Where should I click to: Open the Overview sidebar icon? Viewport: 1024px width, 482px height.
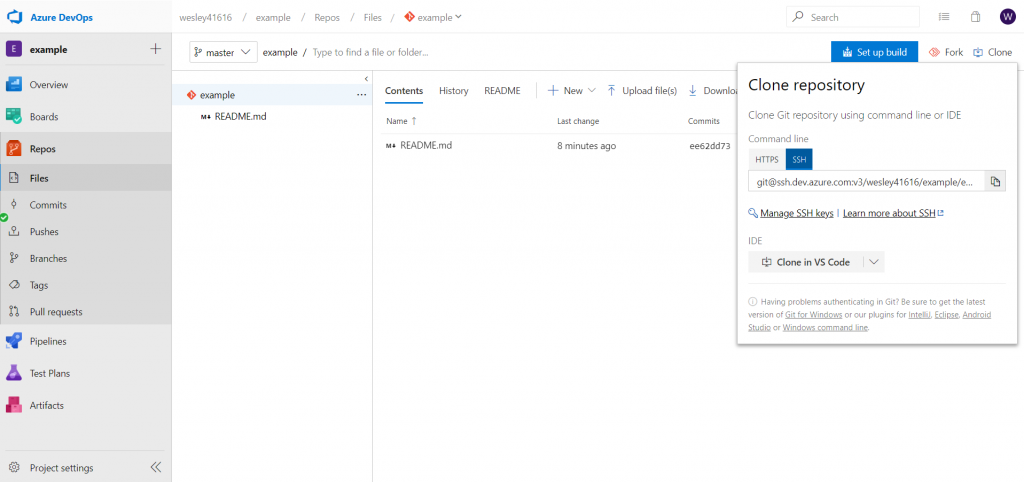click(x=14, y=84)
